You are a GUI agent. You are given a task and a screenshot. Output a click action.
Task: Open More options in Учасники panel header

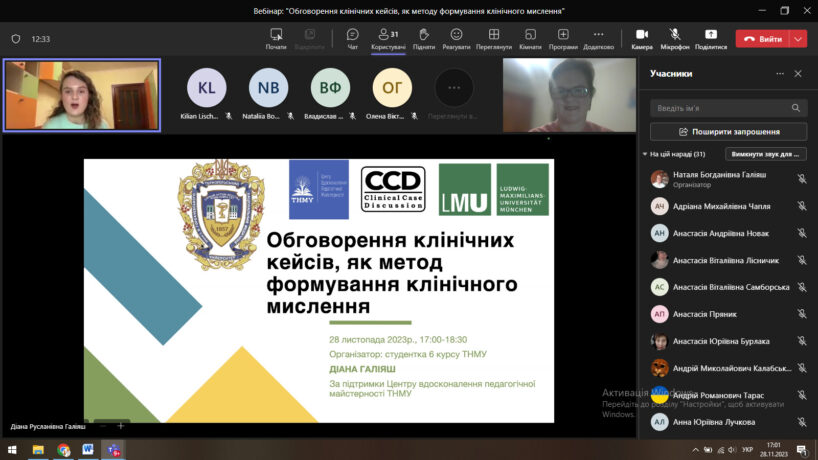pyautogui.click(x=780, y=73)
